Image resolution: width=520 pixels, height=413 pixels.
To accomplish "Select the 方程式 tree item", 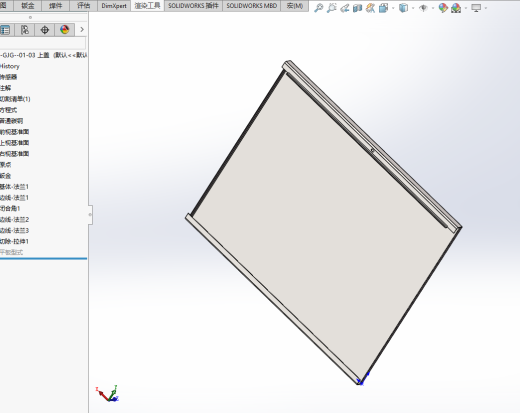I will point(9,110).
